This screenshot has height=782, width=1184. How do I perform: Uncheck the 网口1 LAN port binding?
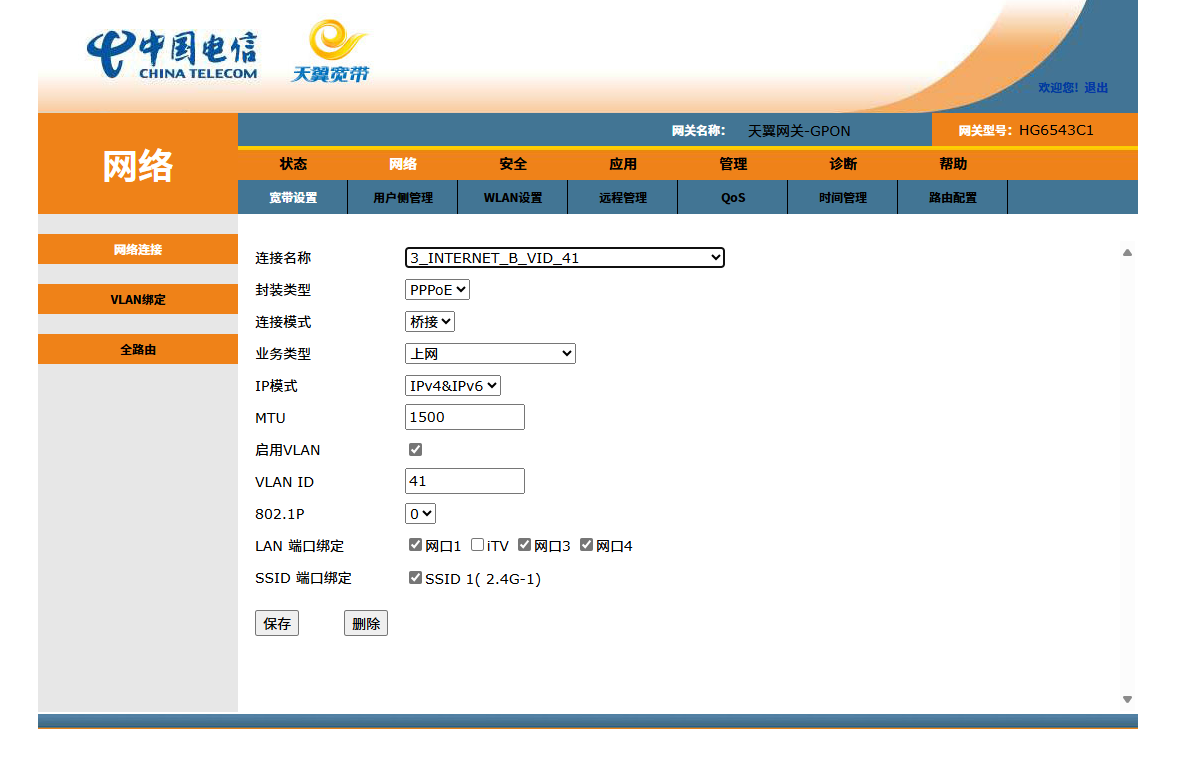pos(415,545)
